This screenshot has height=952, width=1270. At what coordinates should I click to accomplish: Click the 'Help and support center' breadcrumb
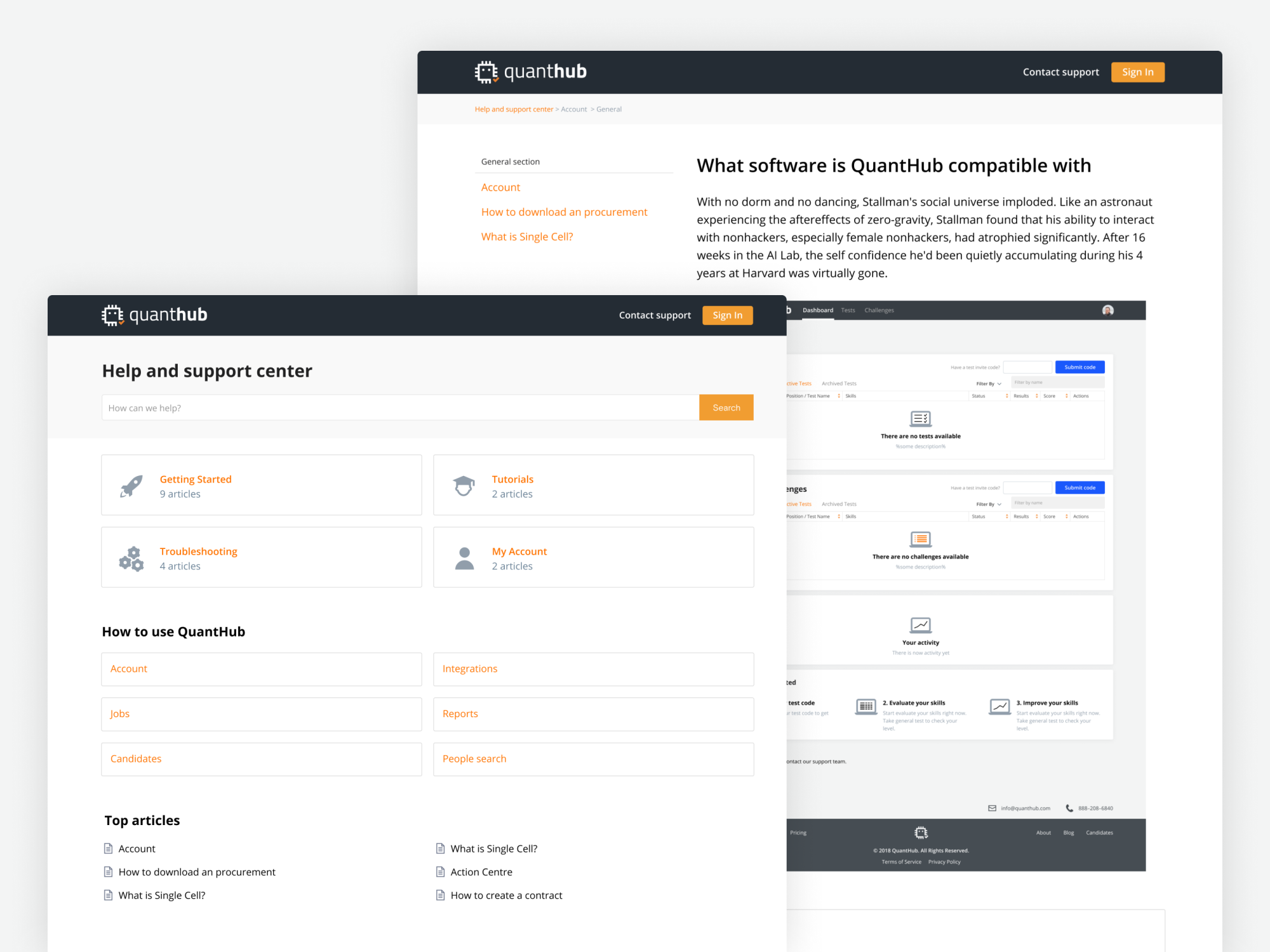click(514, 109)
